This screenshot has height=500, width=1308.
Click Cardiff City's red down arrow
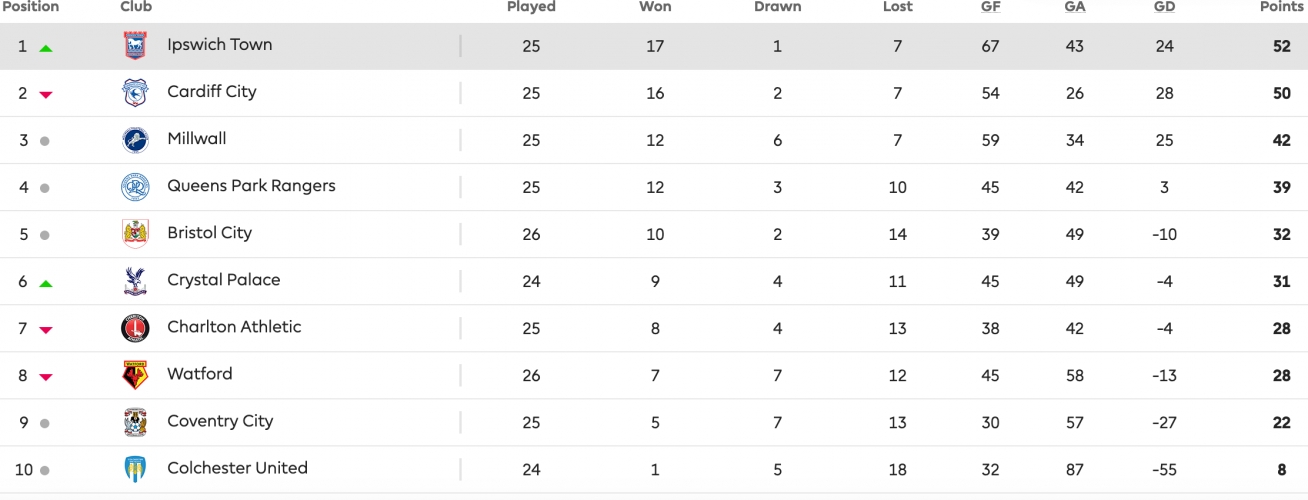click(x=45, y=95)
